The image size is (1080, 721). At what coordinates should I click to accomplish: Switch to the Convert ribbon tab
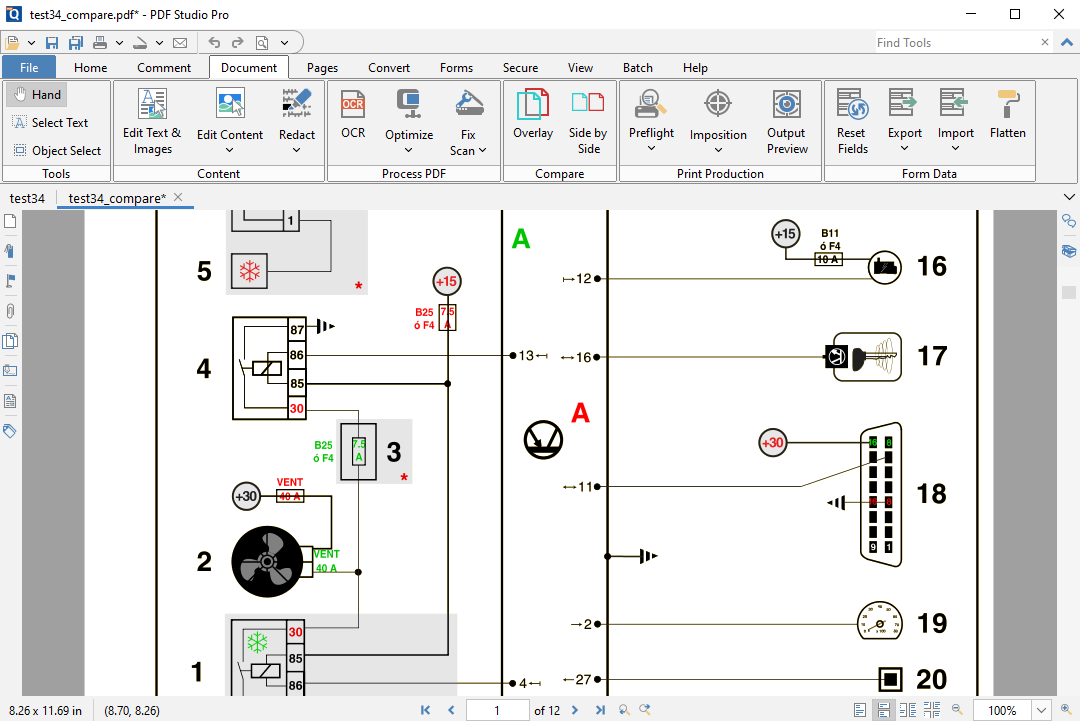388,67
